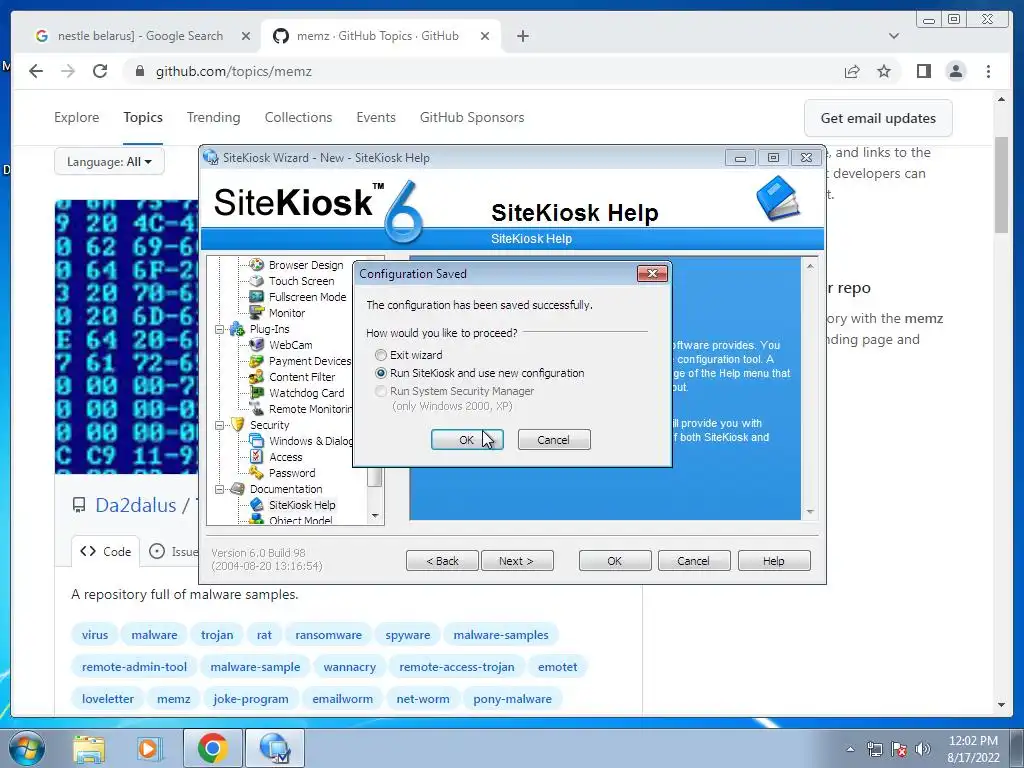The image size is (1024, 768).
Task: Click the Documentation tree icon
Action: (237, 488)
